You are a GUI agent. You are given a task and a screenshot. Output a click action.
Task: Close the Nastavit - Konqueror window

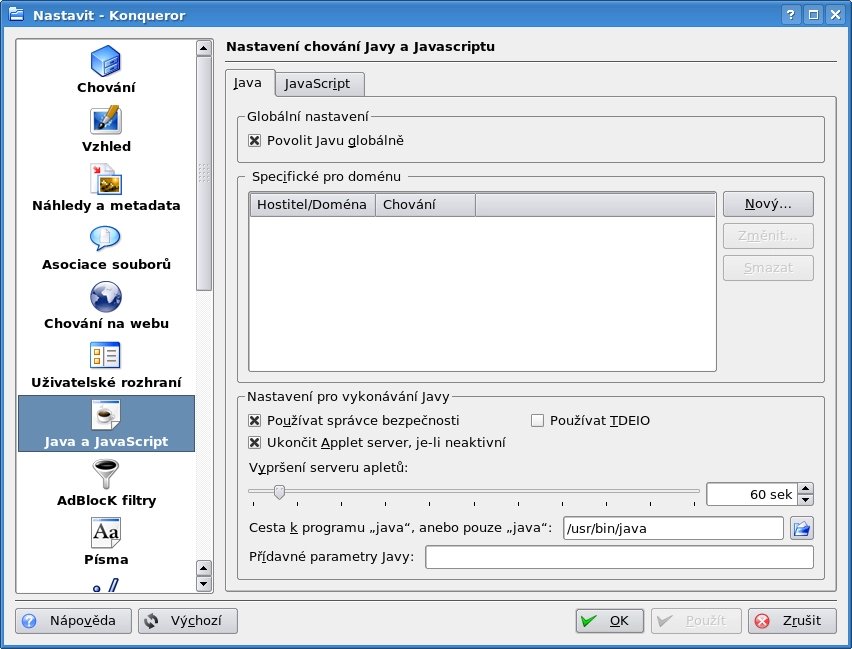pyautogui.click(x=835, y=15)
